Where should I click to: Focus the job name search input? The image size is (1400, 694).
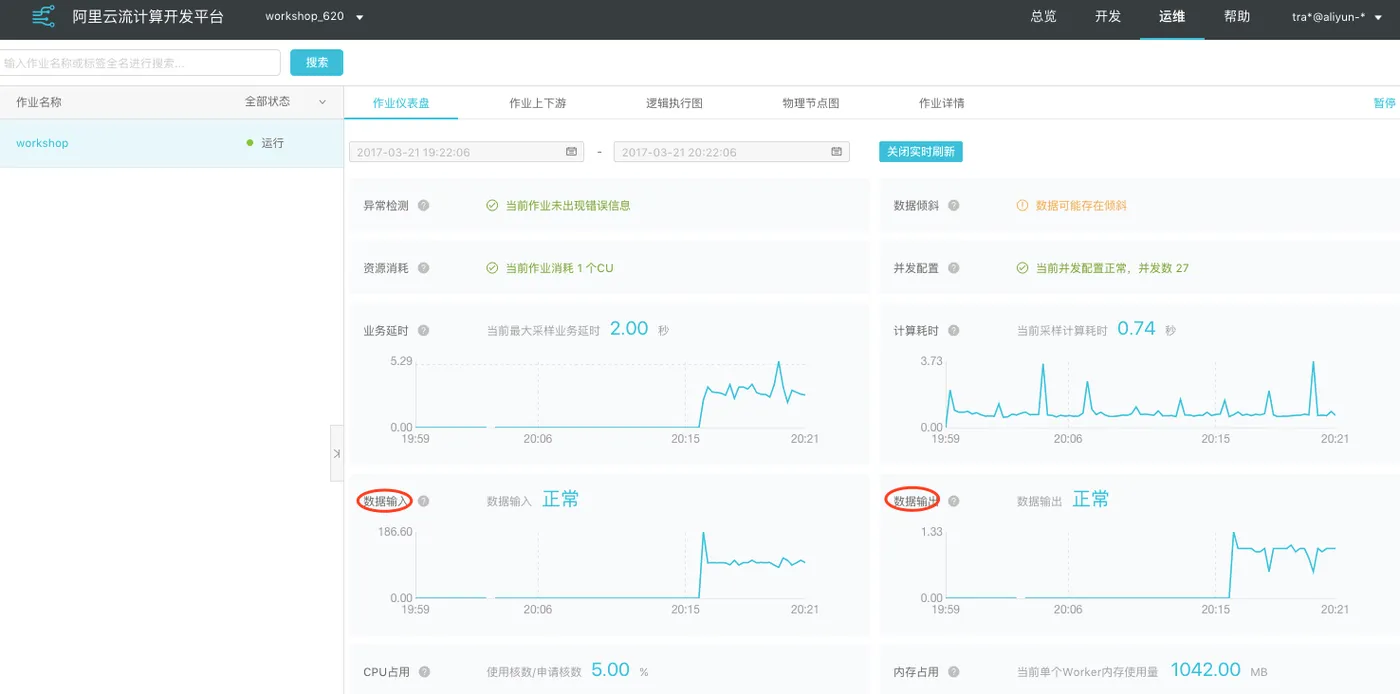140,62
